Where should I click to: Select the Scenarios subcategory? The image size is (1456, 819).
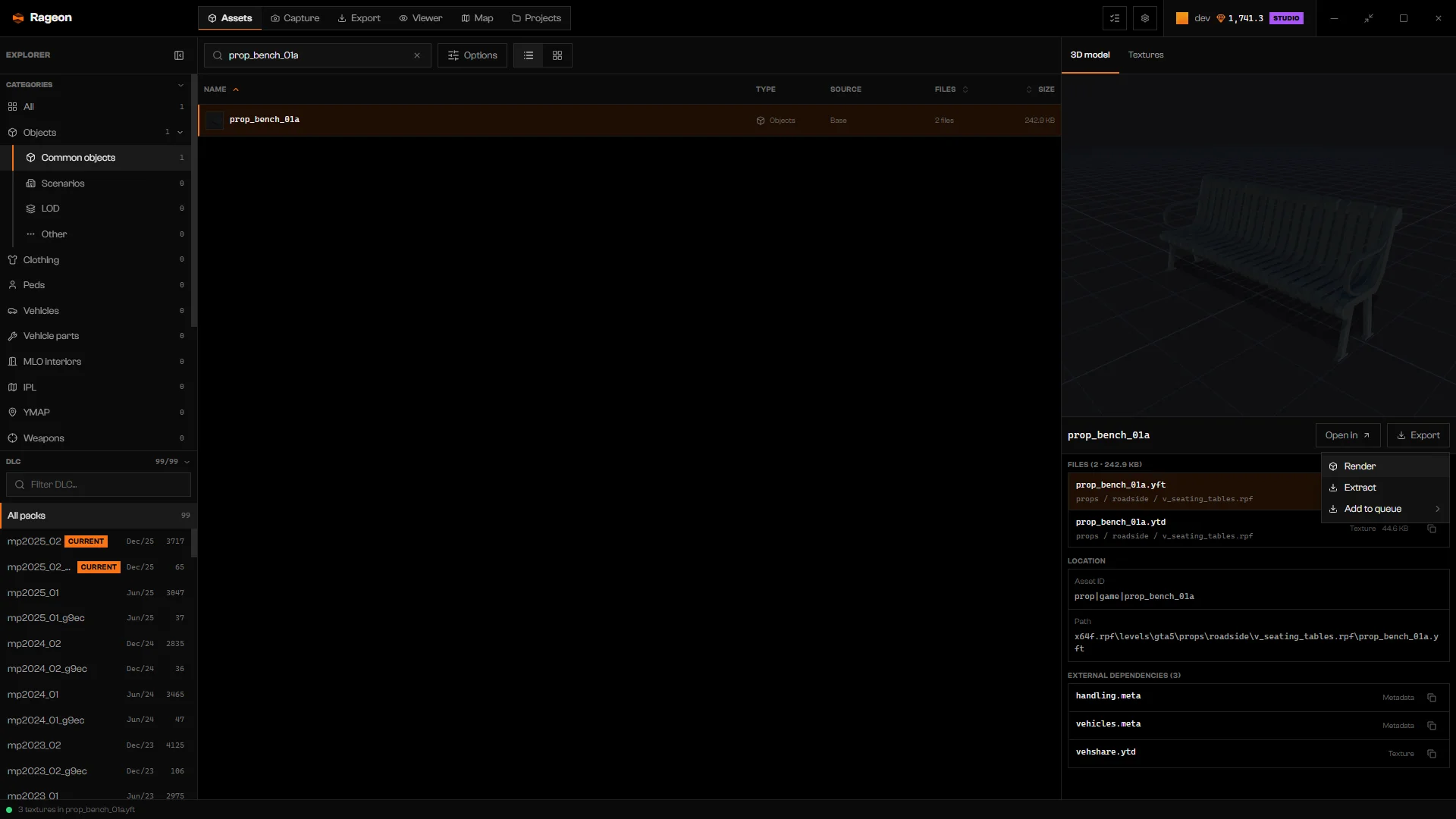(102, 184)
